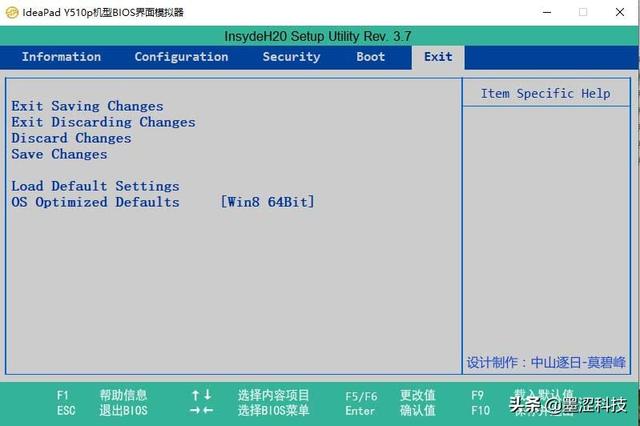640x426 pixels.
Task: Click the Enter confirm value hint
Action: [x=360, y=410]
